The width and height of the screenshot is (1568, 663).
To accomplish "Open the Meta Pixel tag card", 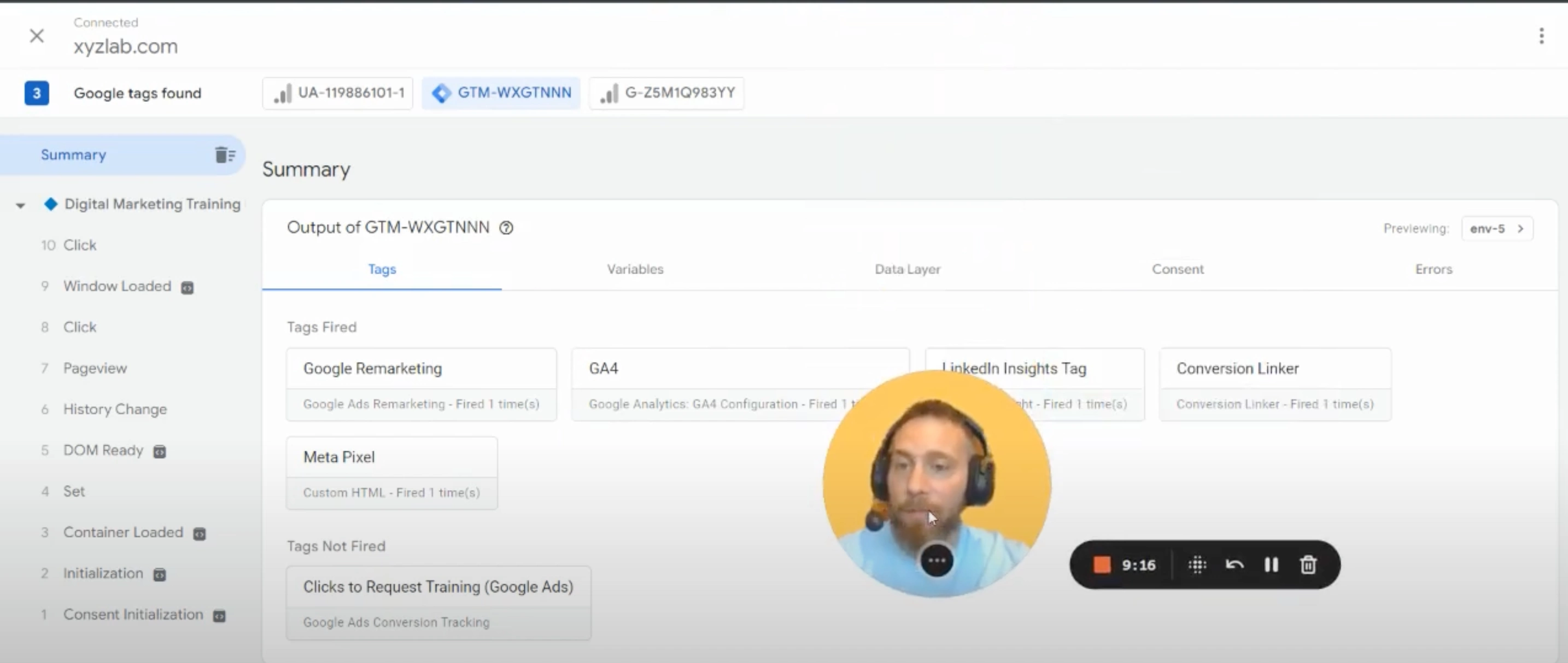I will (392, 473).
